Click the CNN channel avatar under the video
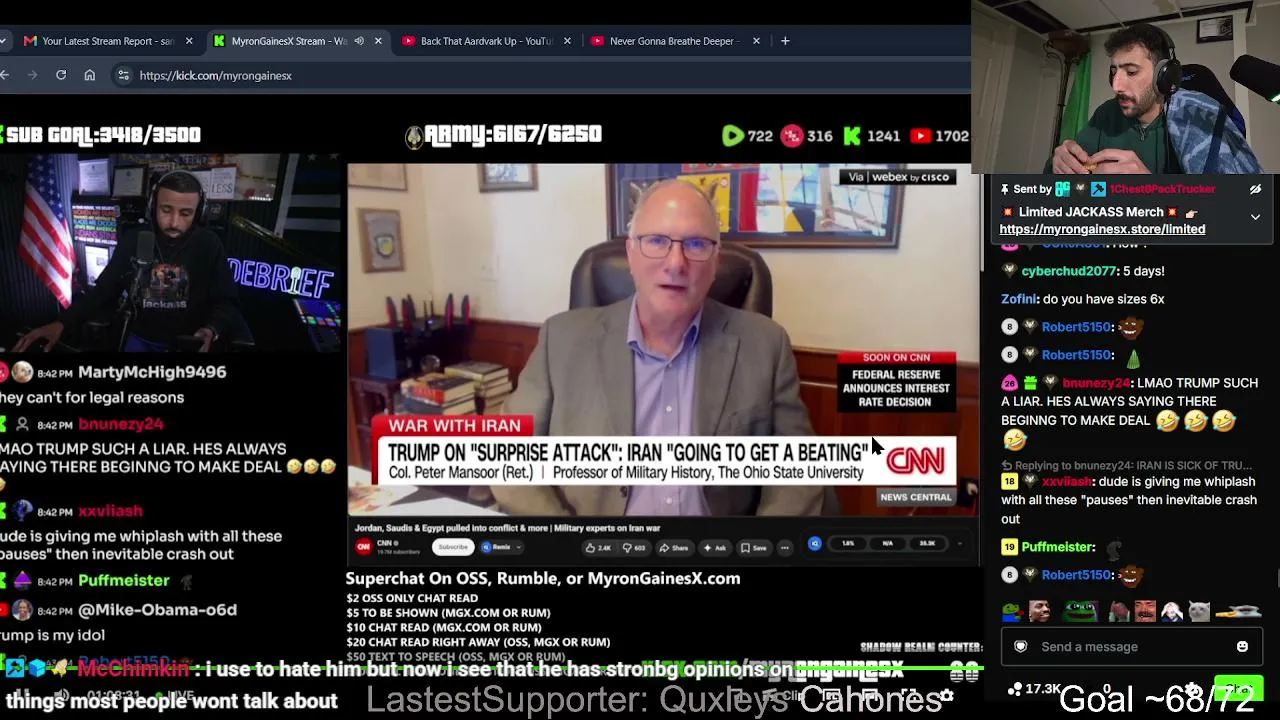1280x720 pixels. [x=363, y=547]
